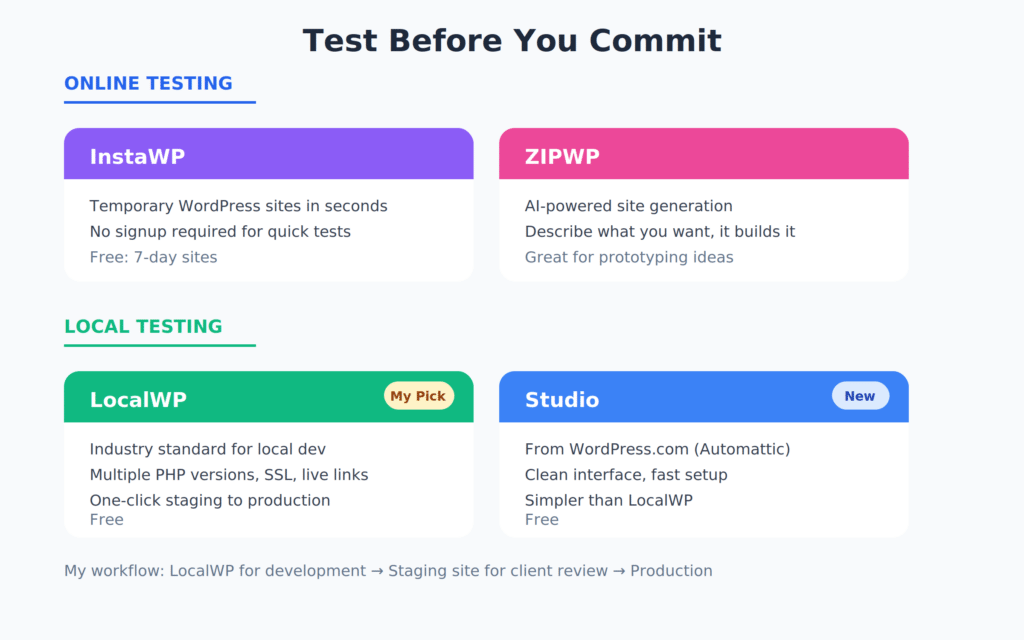Viewport: 1024px width, 640px height.
Task: Click the "Free: 7-day sites" label
Action: (153, 257)
